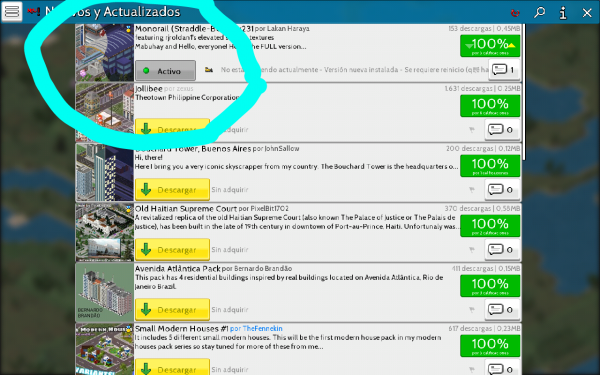600x375 pixels.
Task: Open Bouchard Tower comments button
Action: (502, 189)
